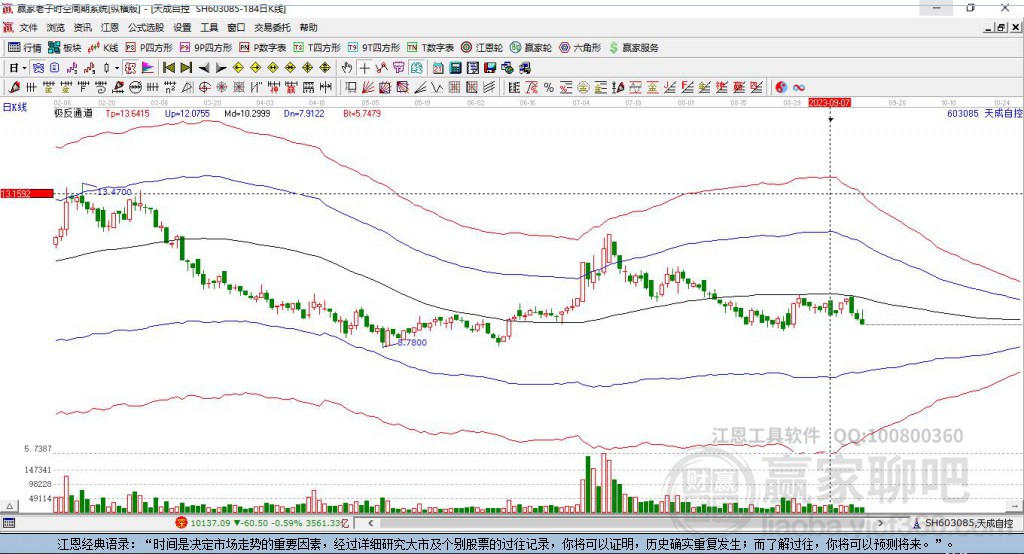Click the rainbow colored flag icon
The width and height of the screenshot is (1024, 554).
(148, 68)
